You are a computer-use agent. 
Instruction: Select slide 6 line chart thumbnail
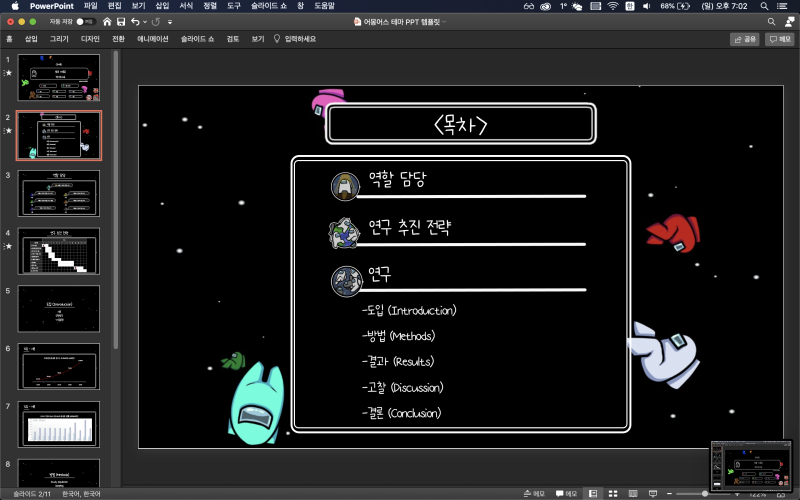click(59, 366)
